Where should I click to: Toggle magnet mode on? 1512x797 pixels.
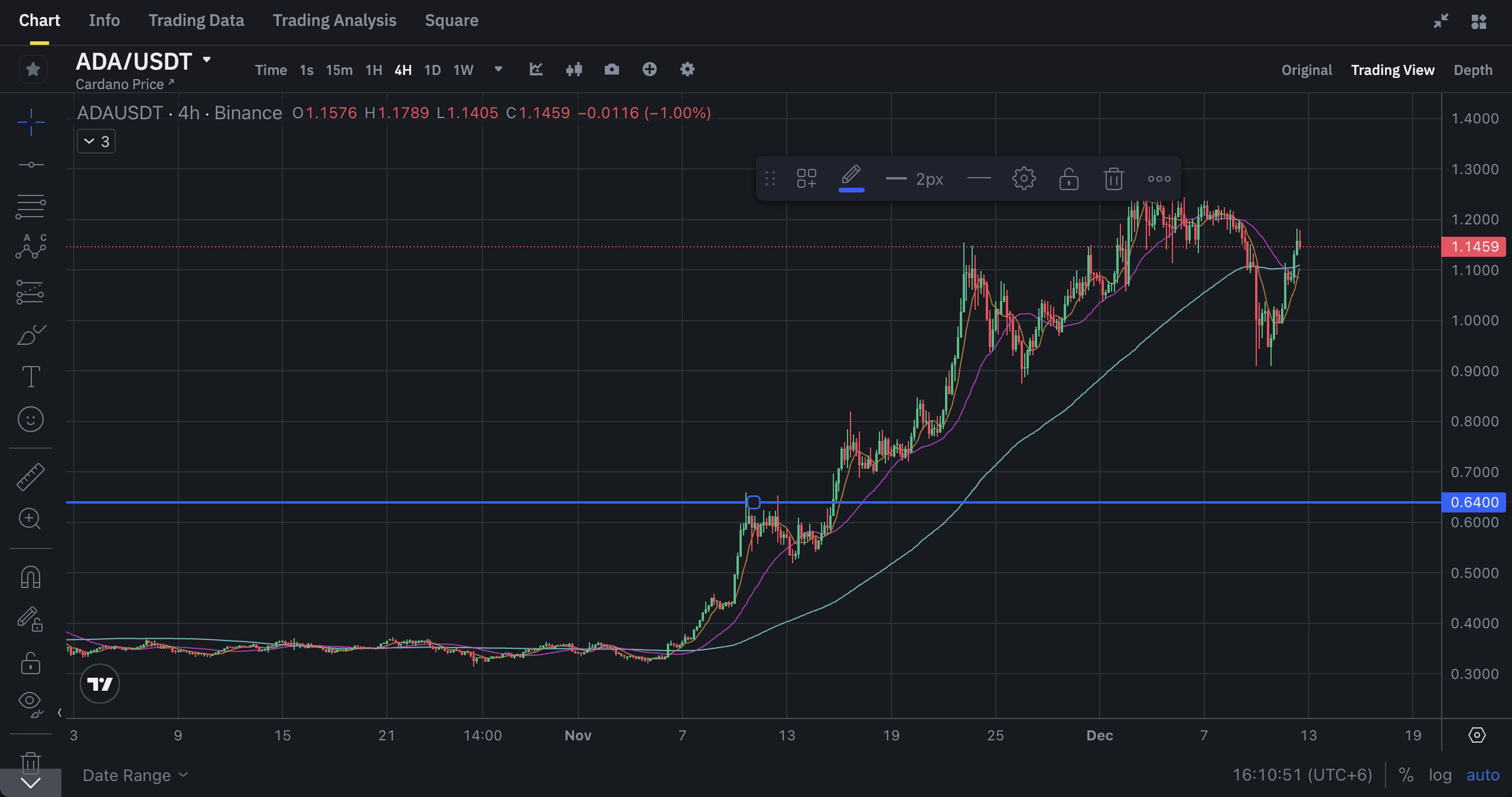[30, 577]
